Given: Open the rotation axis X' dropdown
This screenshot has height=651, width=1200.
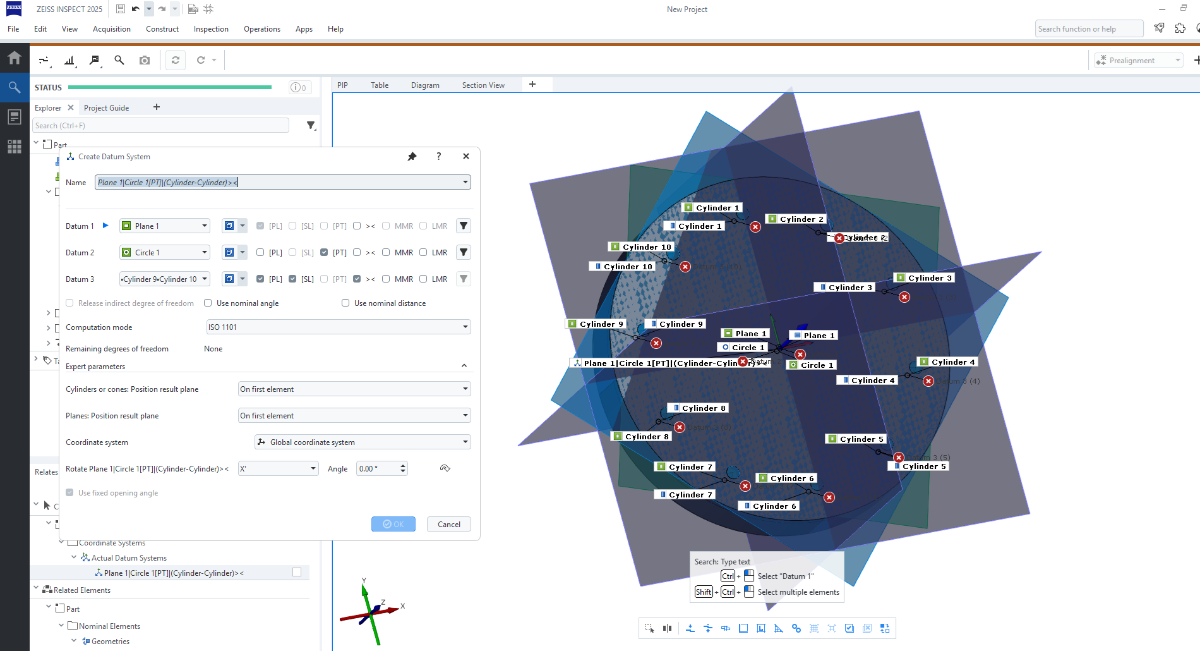Looking at the screenshot, I should (x=278, y=468).
